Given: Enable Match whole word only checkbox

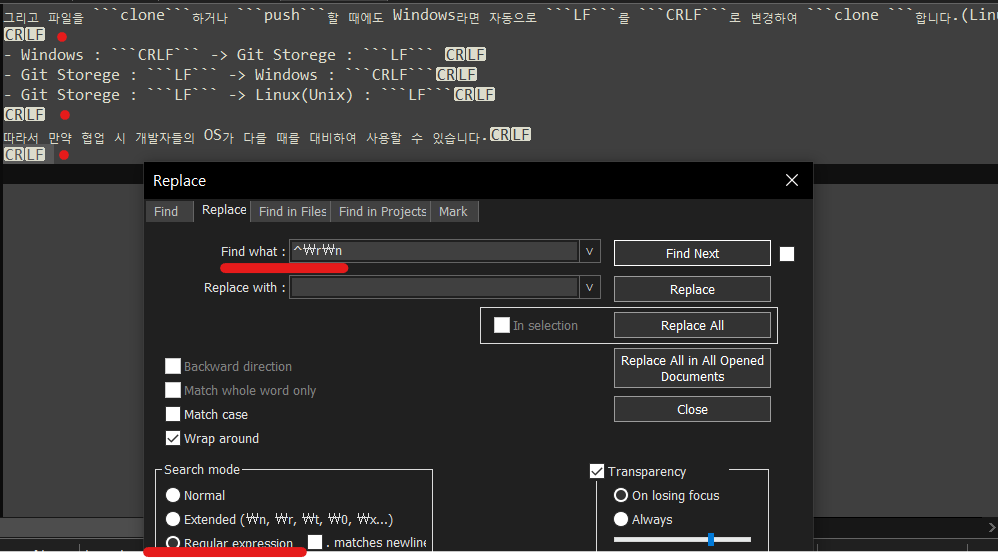Looking at the screenshot, I should tap(172, 390).
